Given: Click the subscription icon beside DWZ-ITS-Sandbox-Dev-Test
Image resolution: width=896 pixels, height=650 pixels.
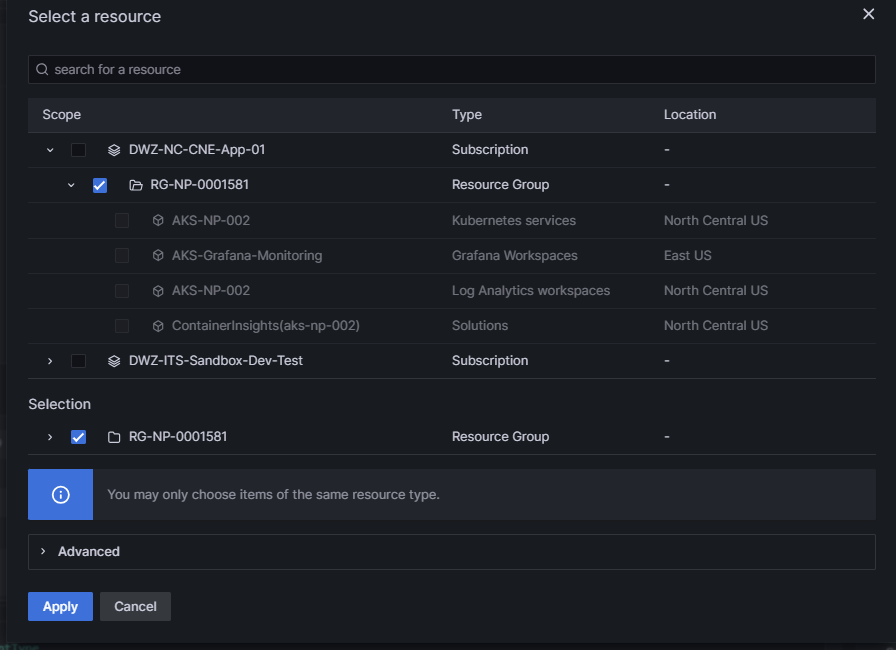Looking at the screenshot, I should click(114, 361).
